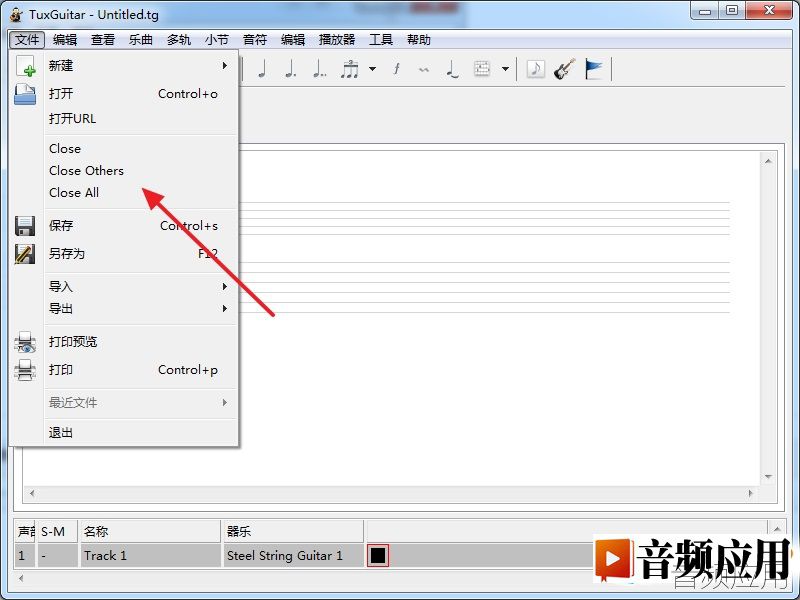Open the 播放器 menu
The image size is (800, 600).
[337, 40]
